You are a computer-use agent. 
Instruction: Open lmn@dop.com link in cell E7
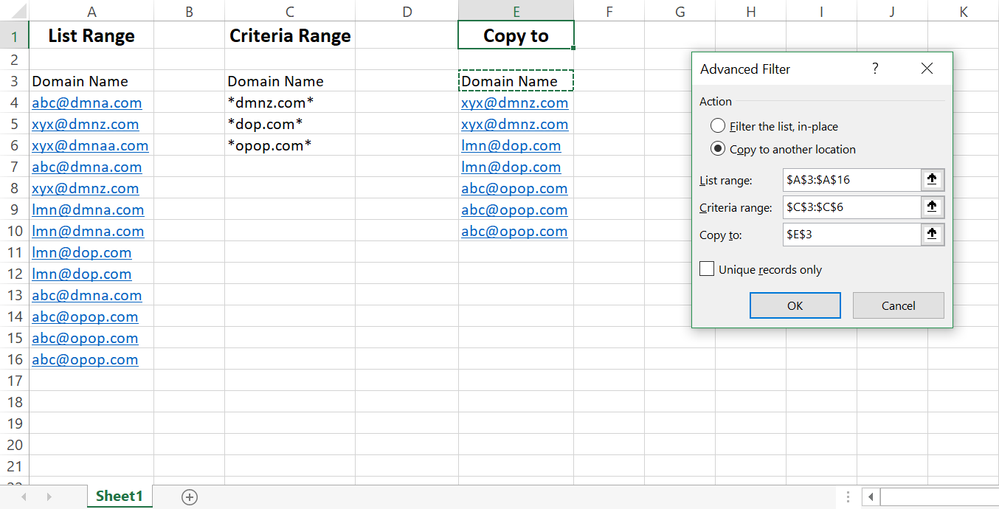(511, 168)
